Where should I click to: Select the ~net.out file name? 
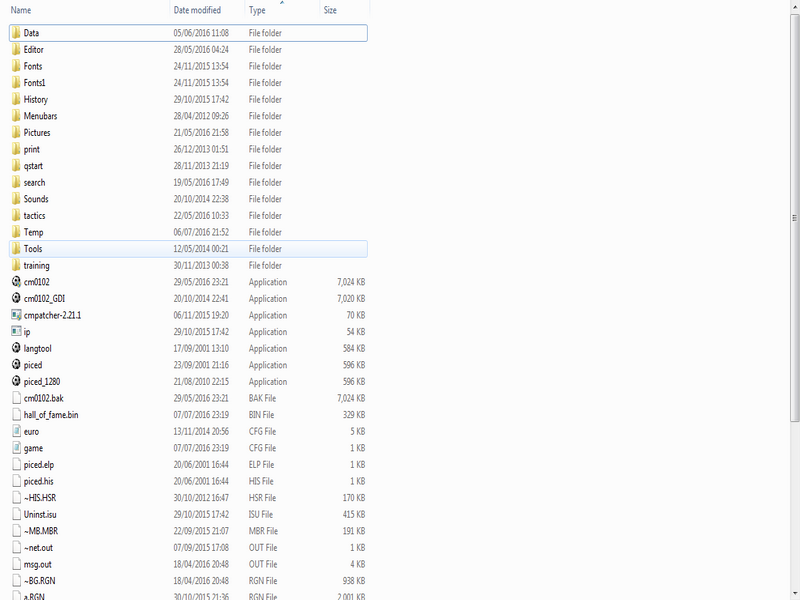click(x=38, y=548)
